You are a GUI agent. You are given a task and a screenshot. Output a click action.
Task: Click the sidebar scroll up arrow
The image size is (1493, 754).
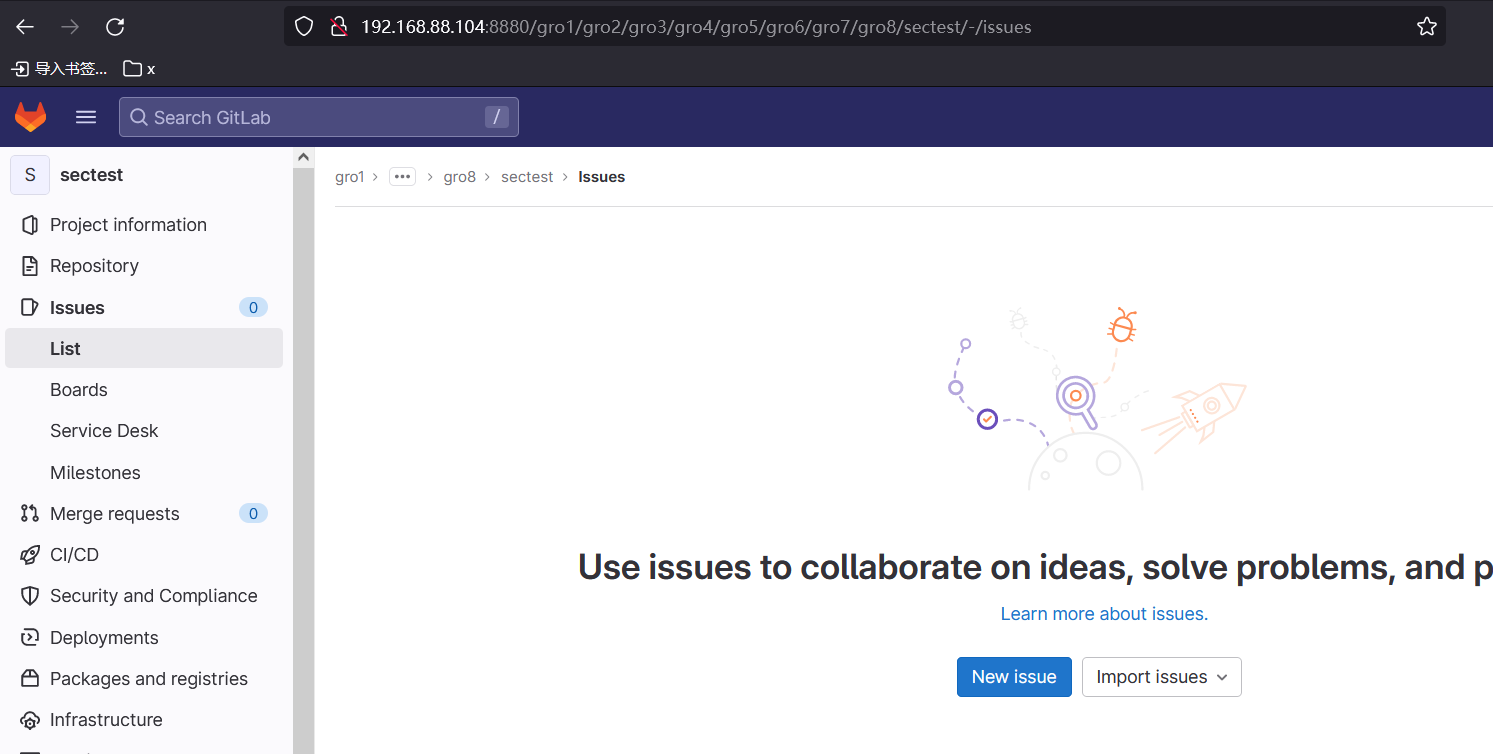(x=303, y=157)
